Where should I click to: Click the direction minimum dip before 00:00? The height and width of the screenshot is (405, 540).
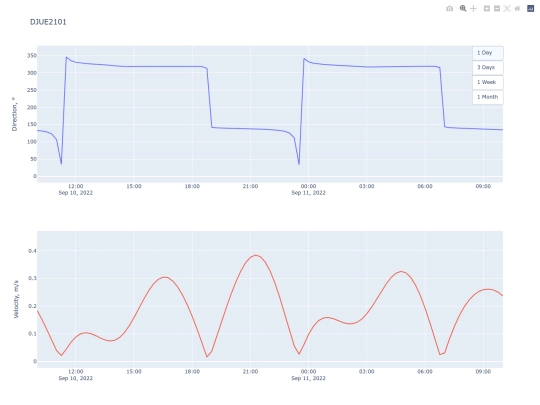299,164
